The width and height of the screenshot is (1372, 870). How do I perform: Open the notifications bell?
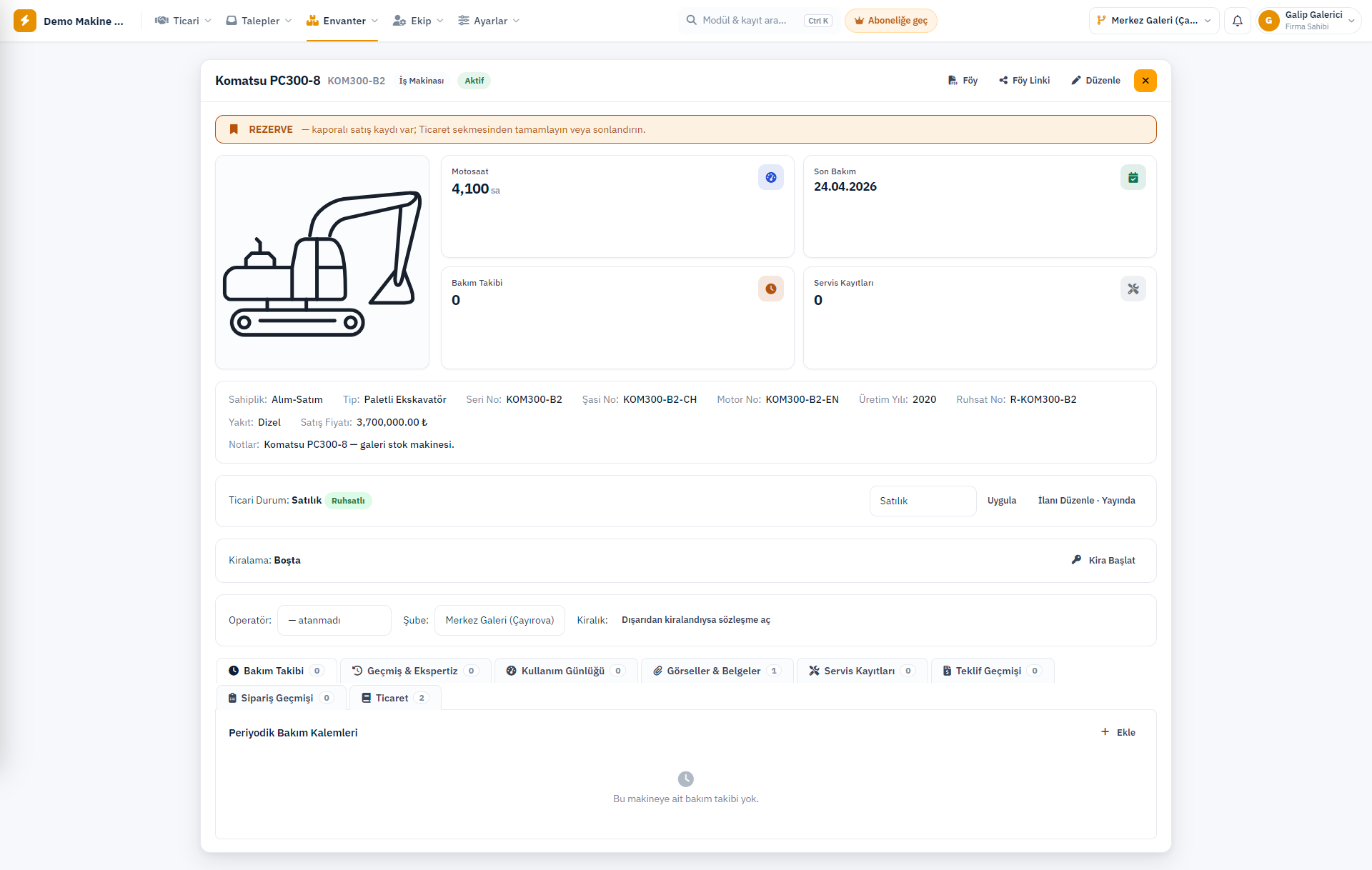(x=1238, y=21)
